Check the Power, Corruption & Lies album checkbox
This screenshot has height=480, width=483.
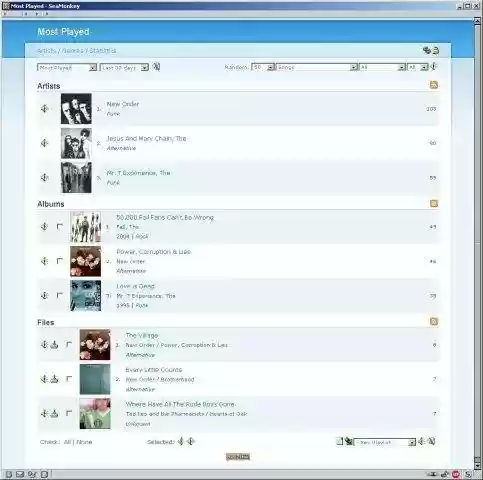pos(60,261)
